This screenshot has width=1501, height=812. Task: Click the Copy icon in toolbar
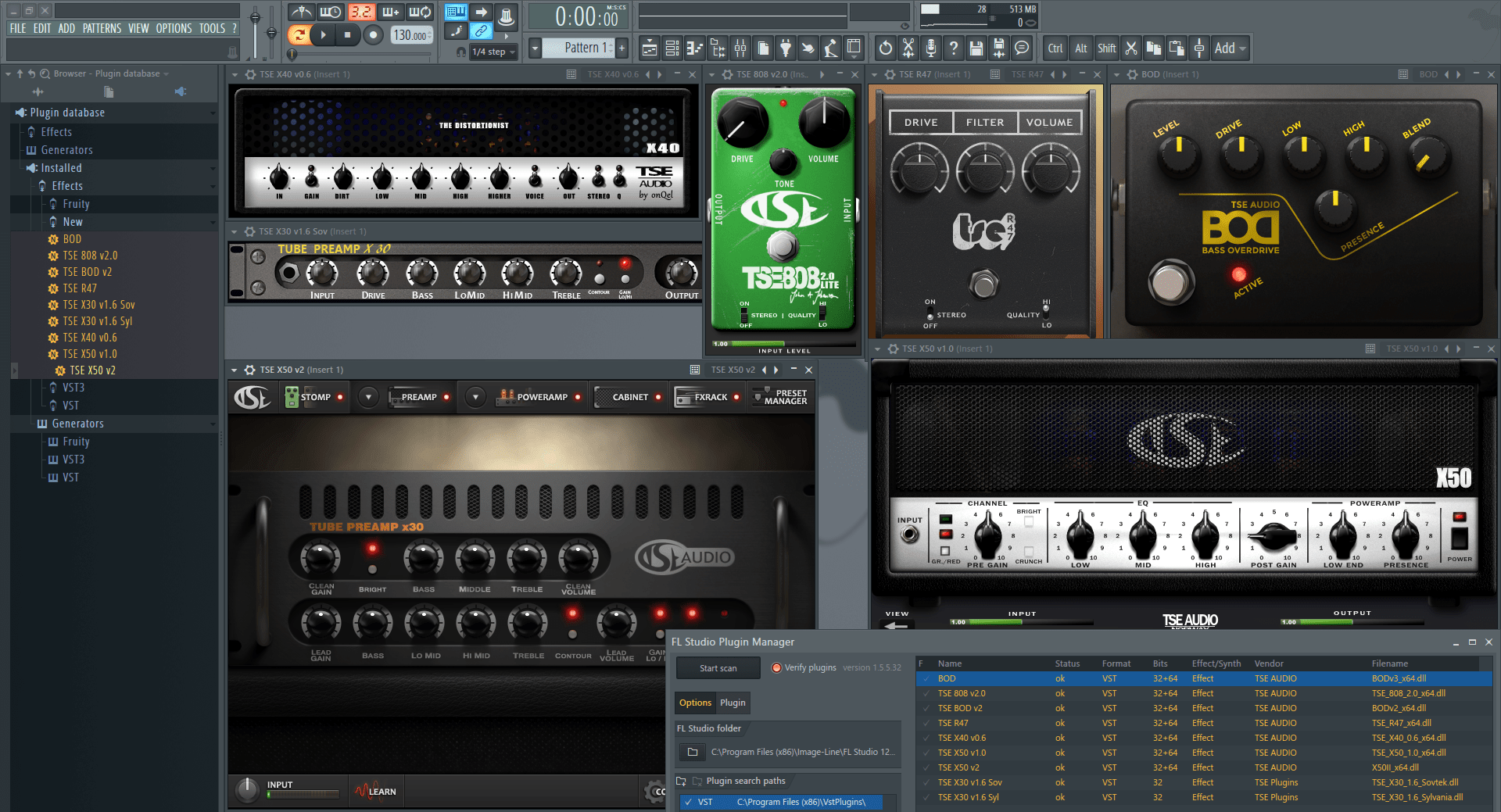pyautogui.click(x=1154, y=48)
